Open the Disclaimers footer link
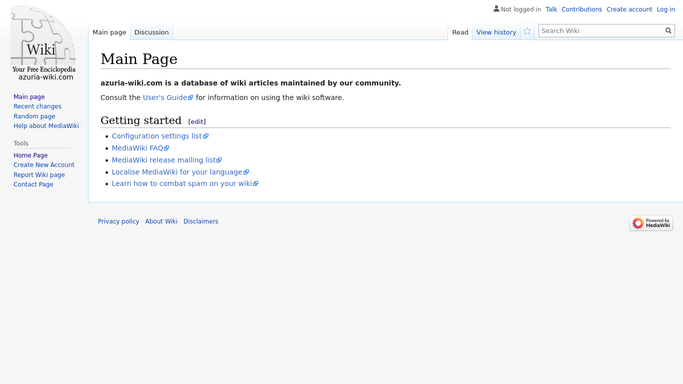Image resolution: width=683 pixels, height=384 pixels. (201, 221)
